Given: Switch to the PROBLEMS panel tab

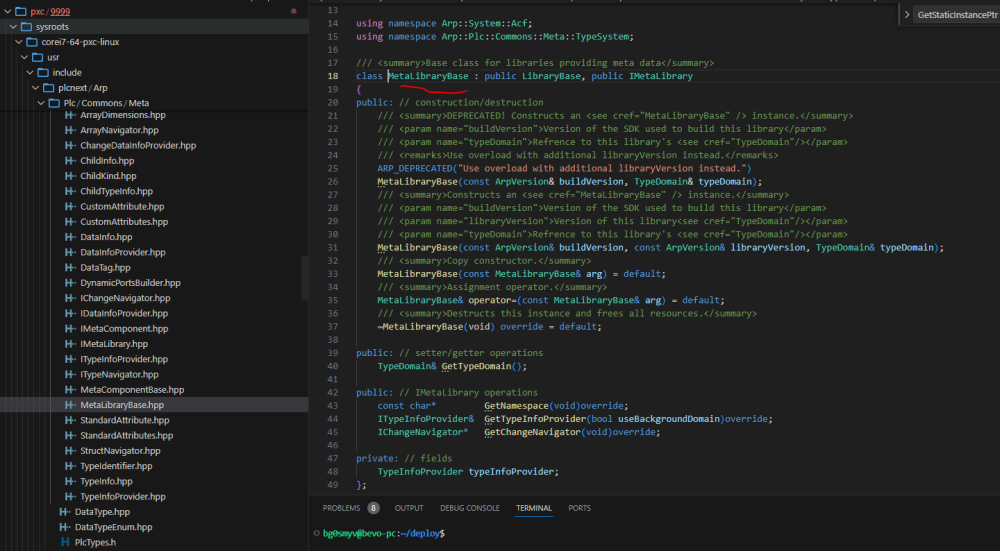Looking at the screenshot, I should point(341,508).
